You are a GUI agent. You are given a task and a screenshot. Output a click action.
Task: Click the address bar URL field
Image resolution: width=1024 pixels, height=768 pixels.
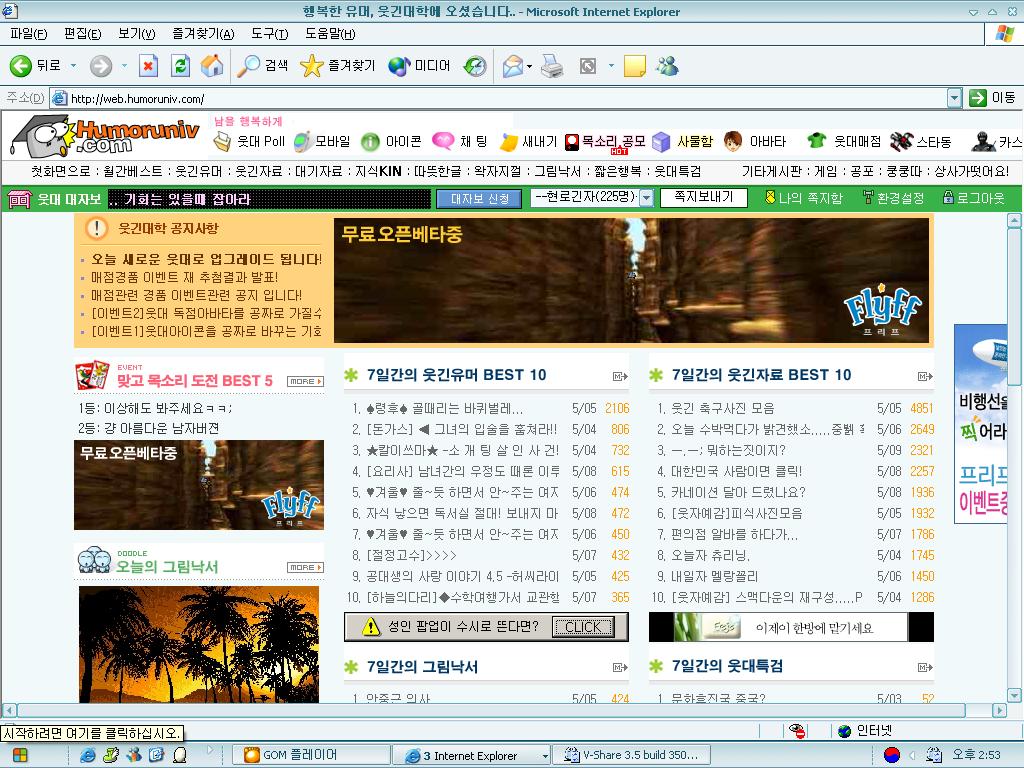[x=498, y=99]
